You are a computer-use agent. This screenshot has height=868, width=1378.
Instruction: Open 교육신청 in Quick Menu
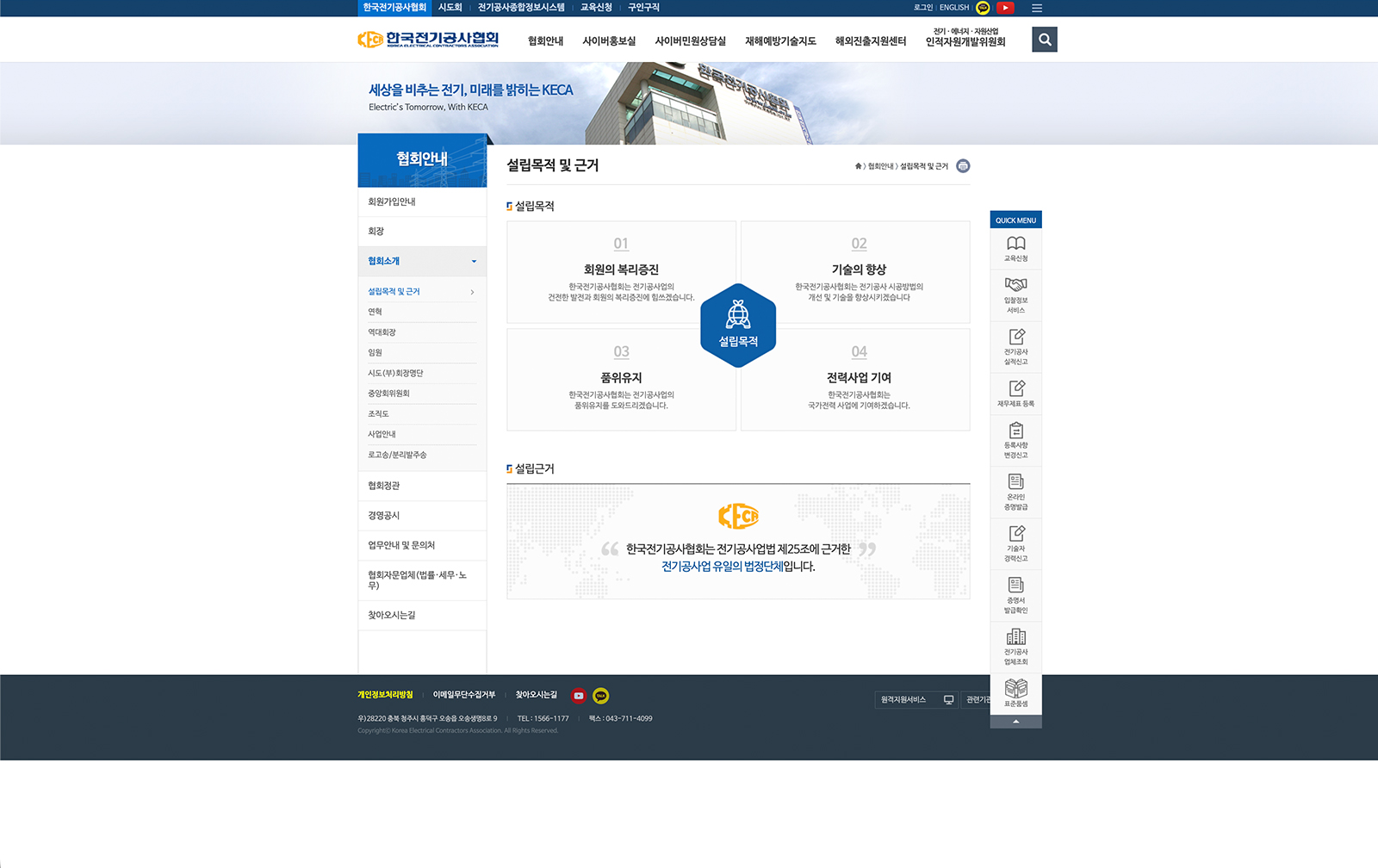pos(1015,249)
